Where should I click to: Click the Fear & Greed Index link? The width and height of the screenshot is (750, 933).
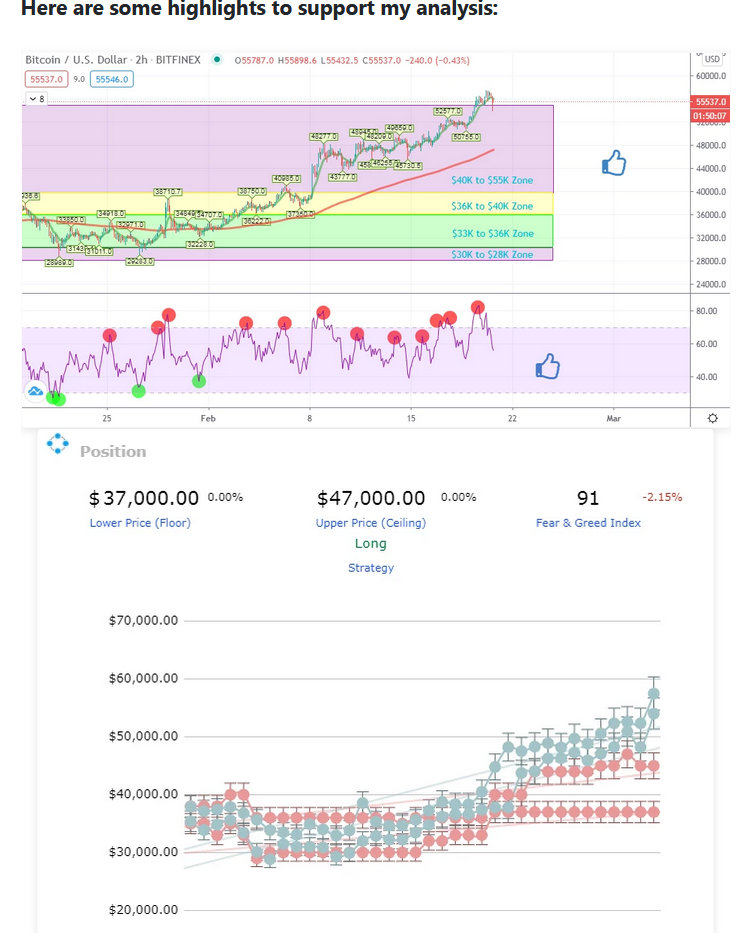coord(588,523)
